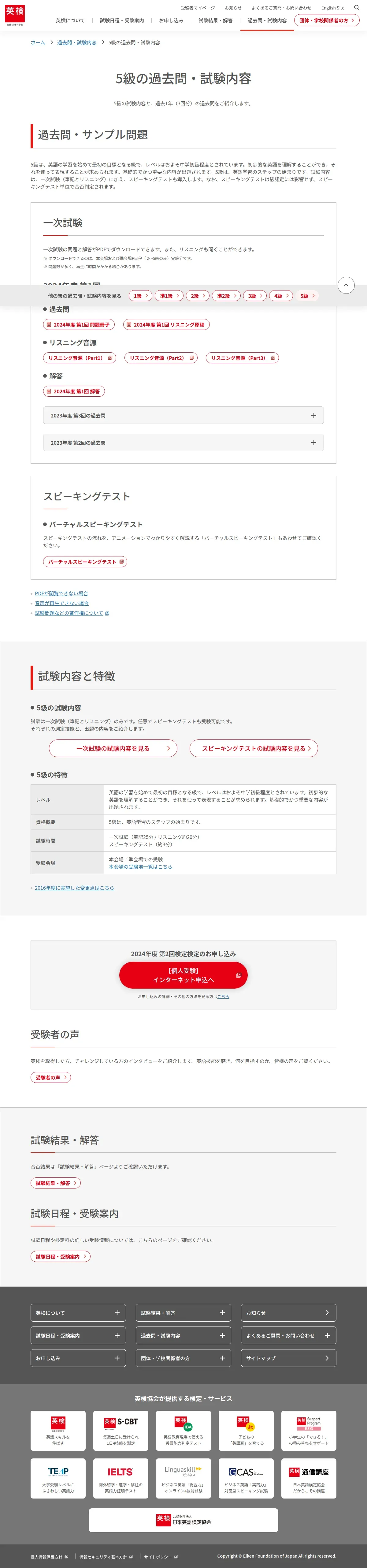Viewport: 367px width, 1568px height.
Task: Open the 英検 IBA service card
Action: point(183,1431)
